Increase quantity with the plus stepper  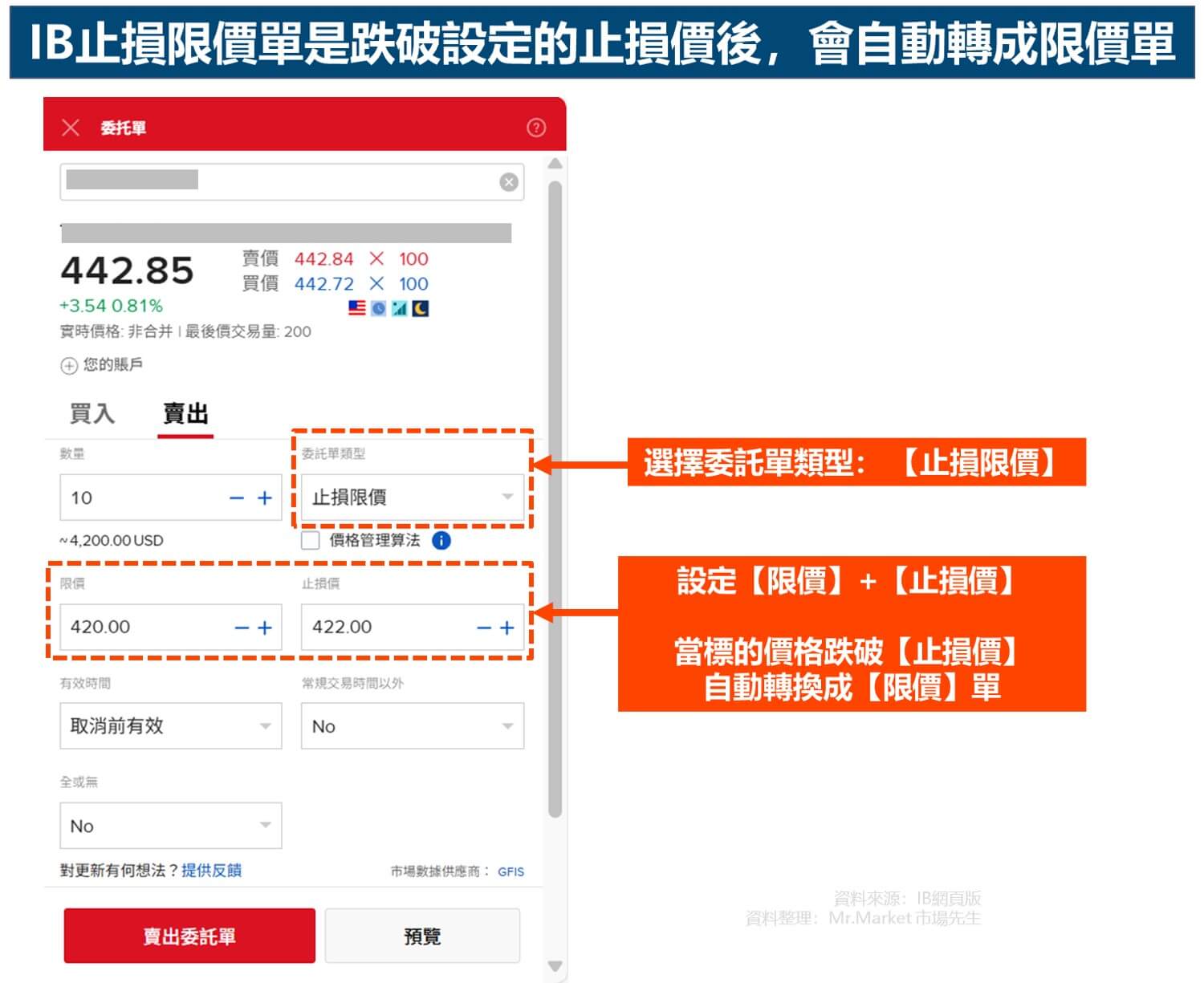click(x=265, y=498)
